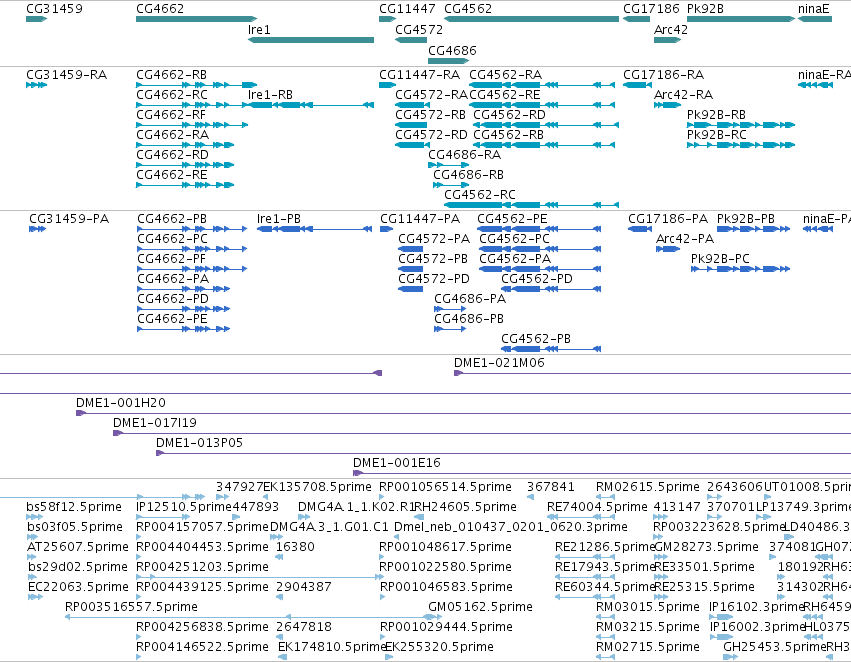Select BAC clone DME1-001E16 label

pos(397,463)
